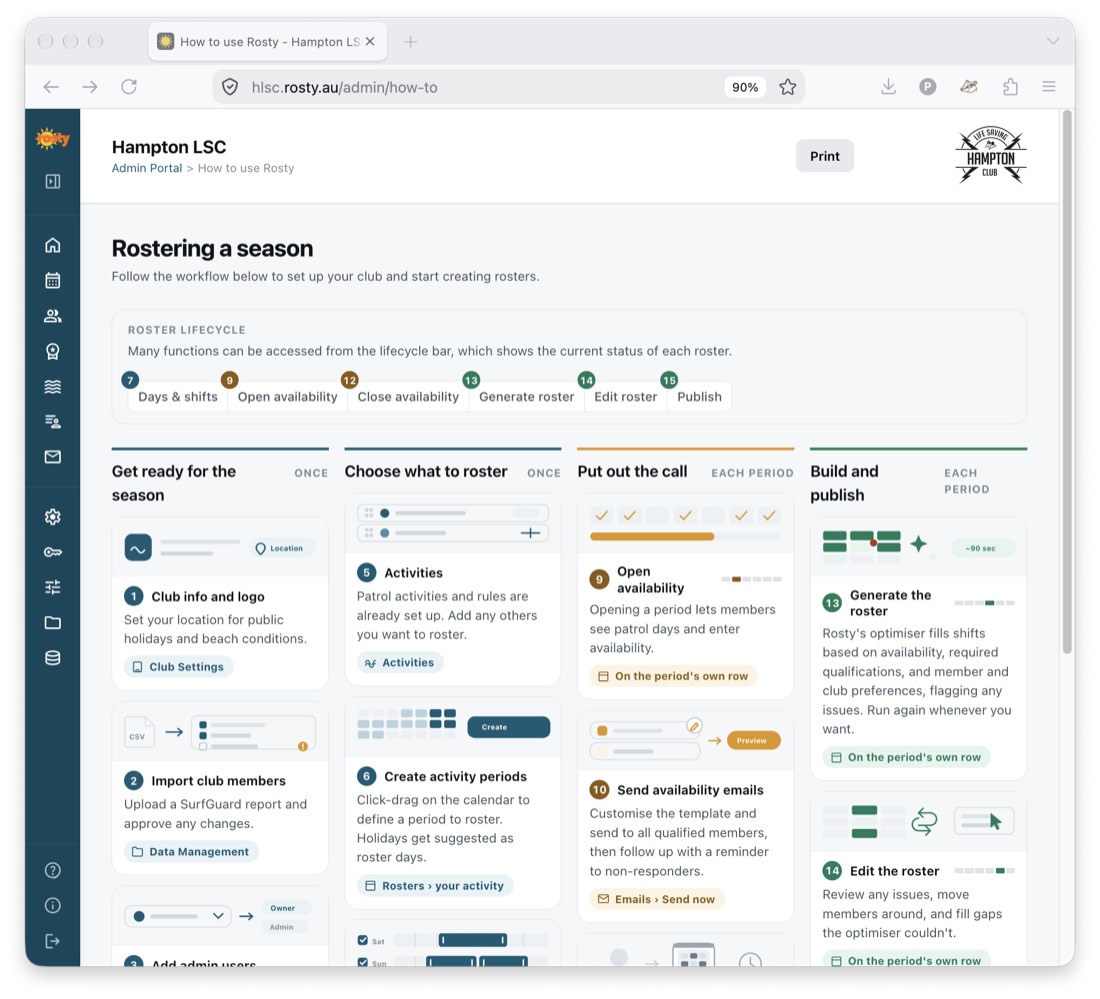This screenshot has height=999, width=1100.
Task: Click the Print button
Action: [824, 156]
